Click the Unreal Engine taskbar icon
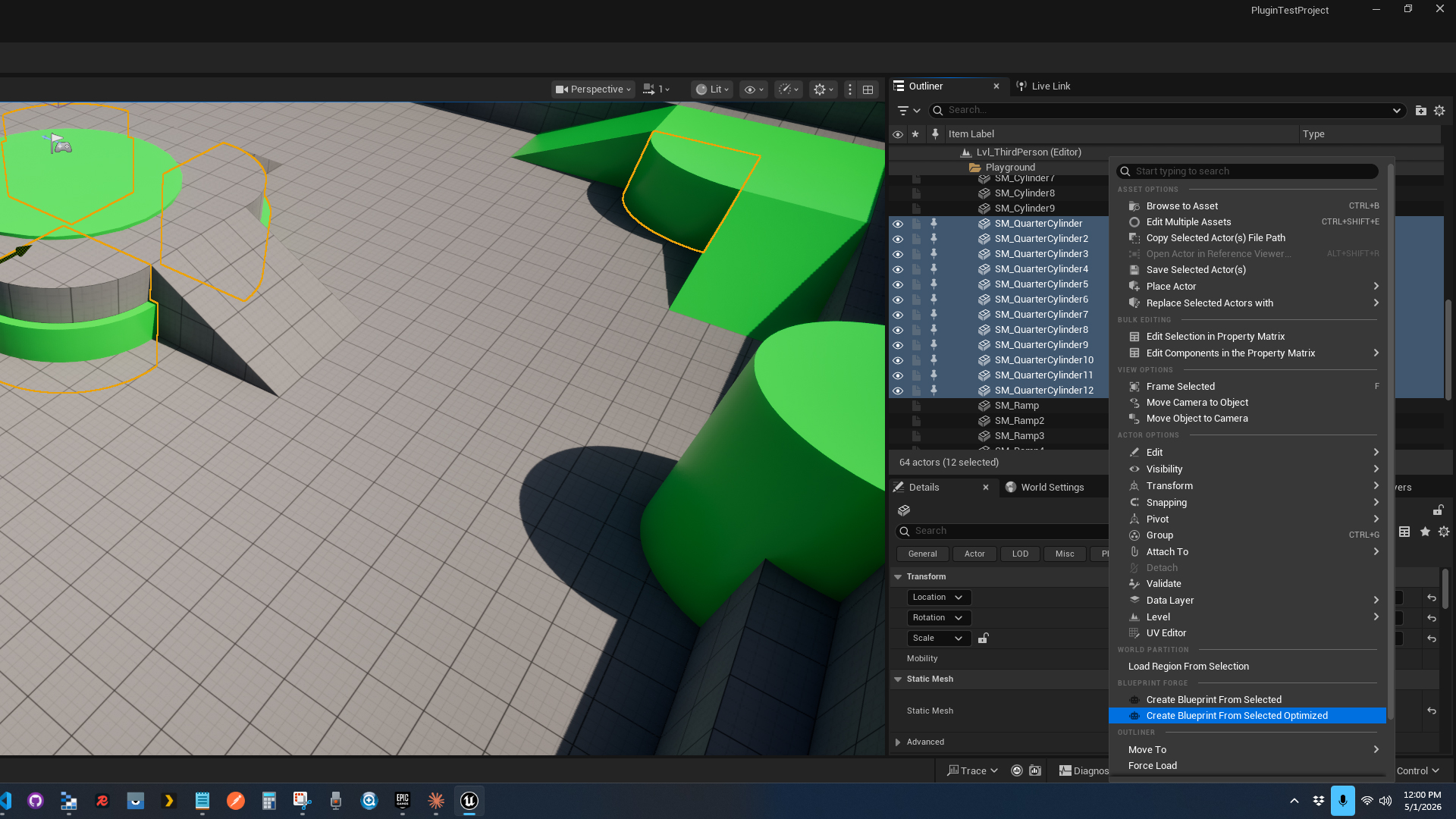Viewport: 1456px width, 819px height. [469, 801]
